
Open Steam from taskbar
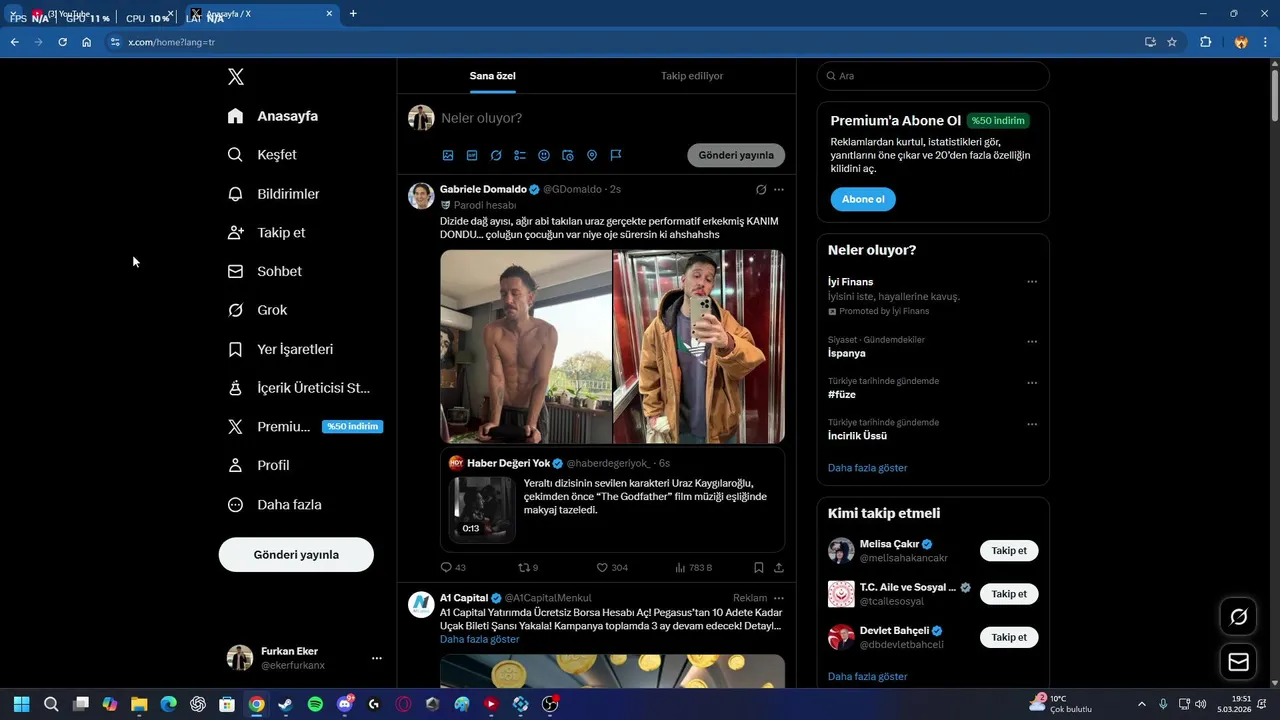click(x=286, y=704)
